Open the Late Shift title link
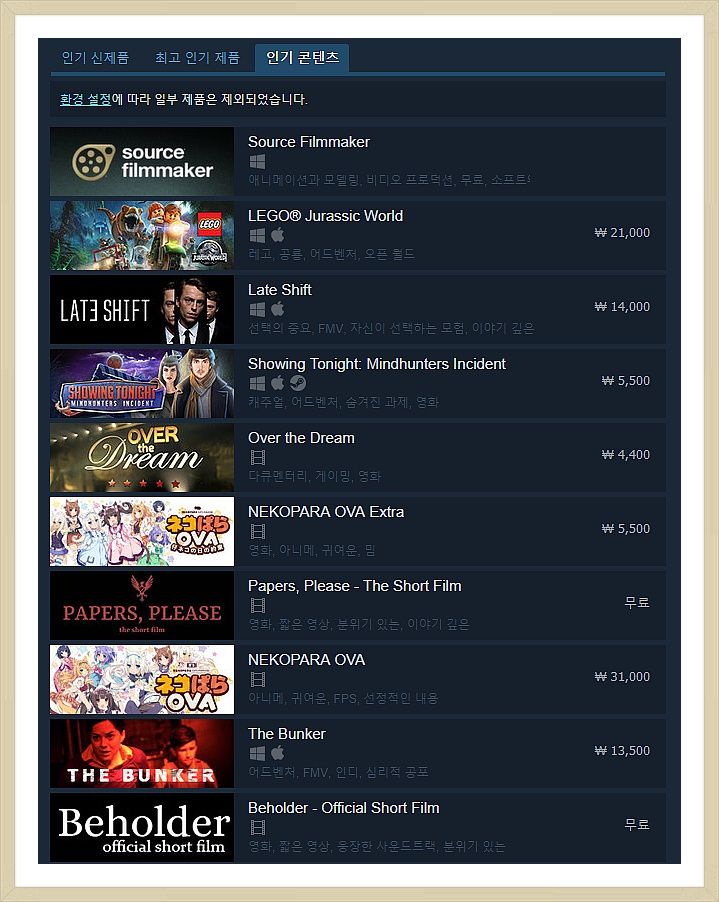Screen dimensions: 719x902 280,290
